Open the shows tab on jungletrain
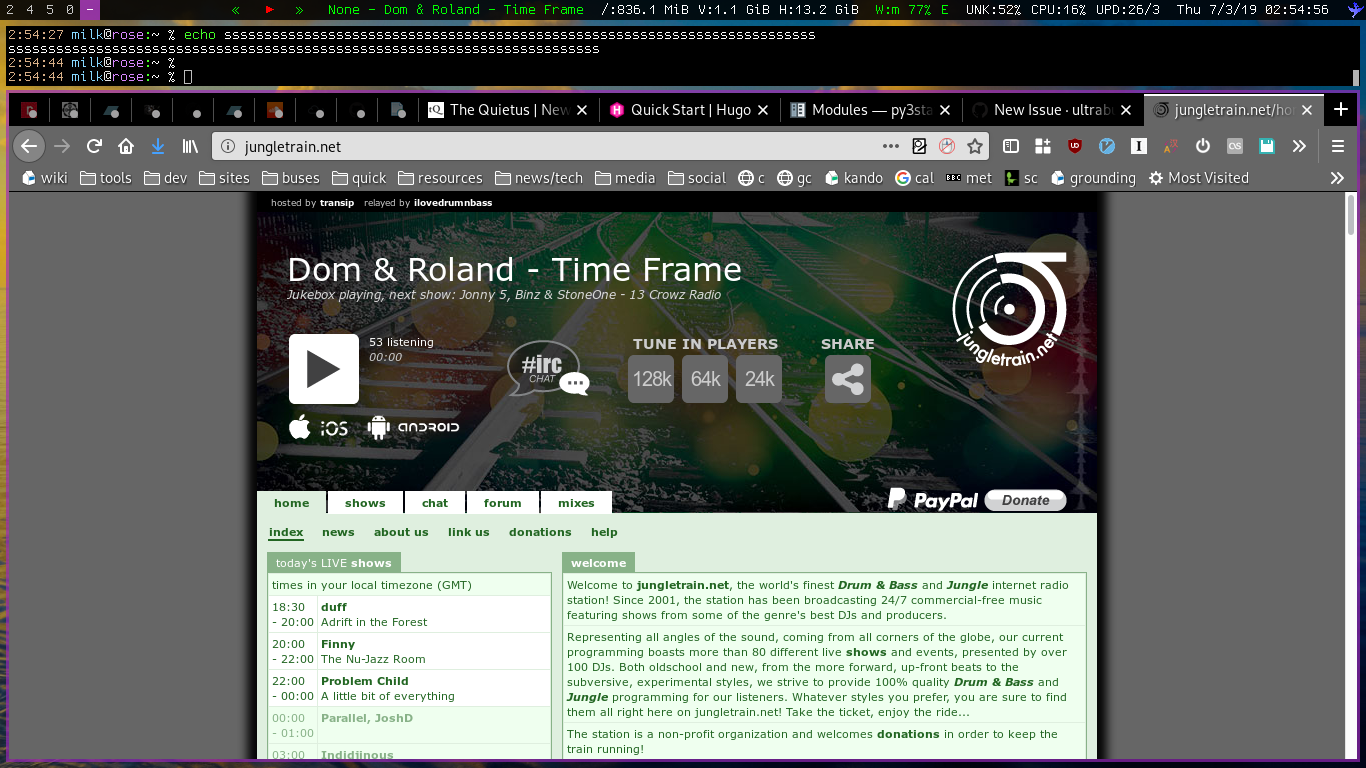 pyautogui.click(x=365, y=503)
